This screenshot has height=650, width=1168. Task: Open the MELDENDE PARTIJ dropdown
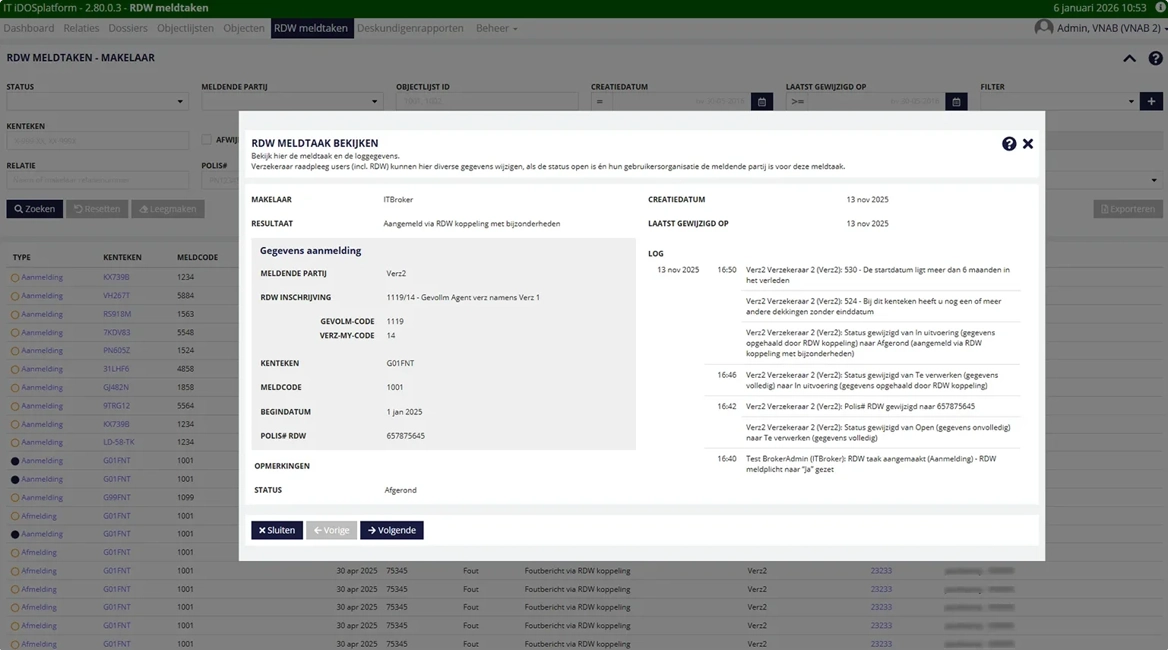pyautogui.click(x=290, y=101)
